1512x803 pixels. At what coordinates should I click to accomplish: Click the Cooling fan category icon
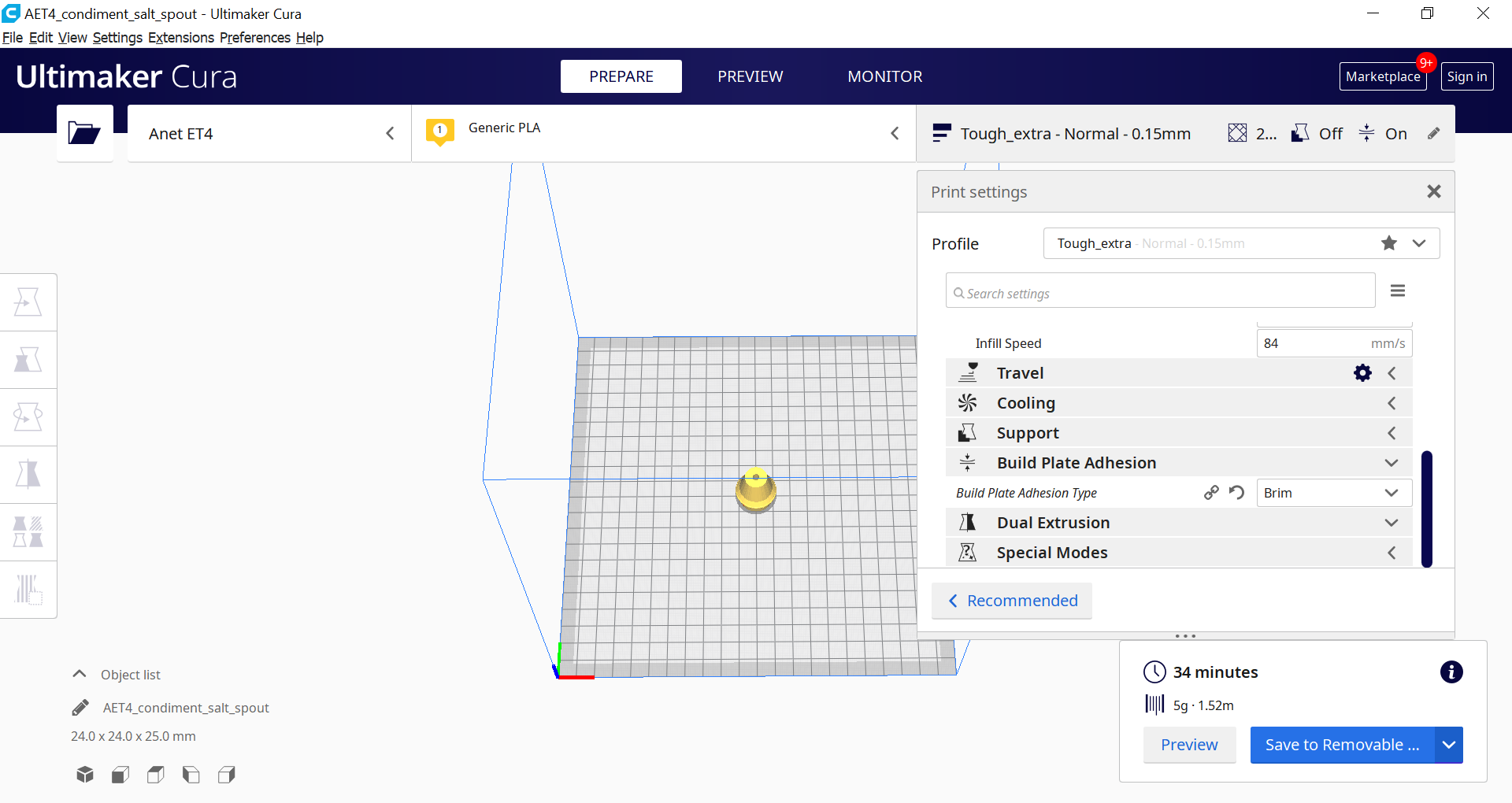967,403
